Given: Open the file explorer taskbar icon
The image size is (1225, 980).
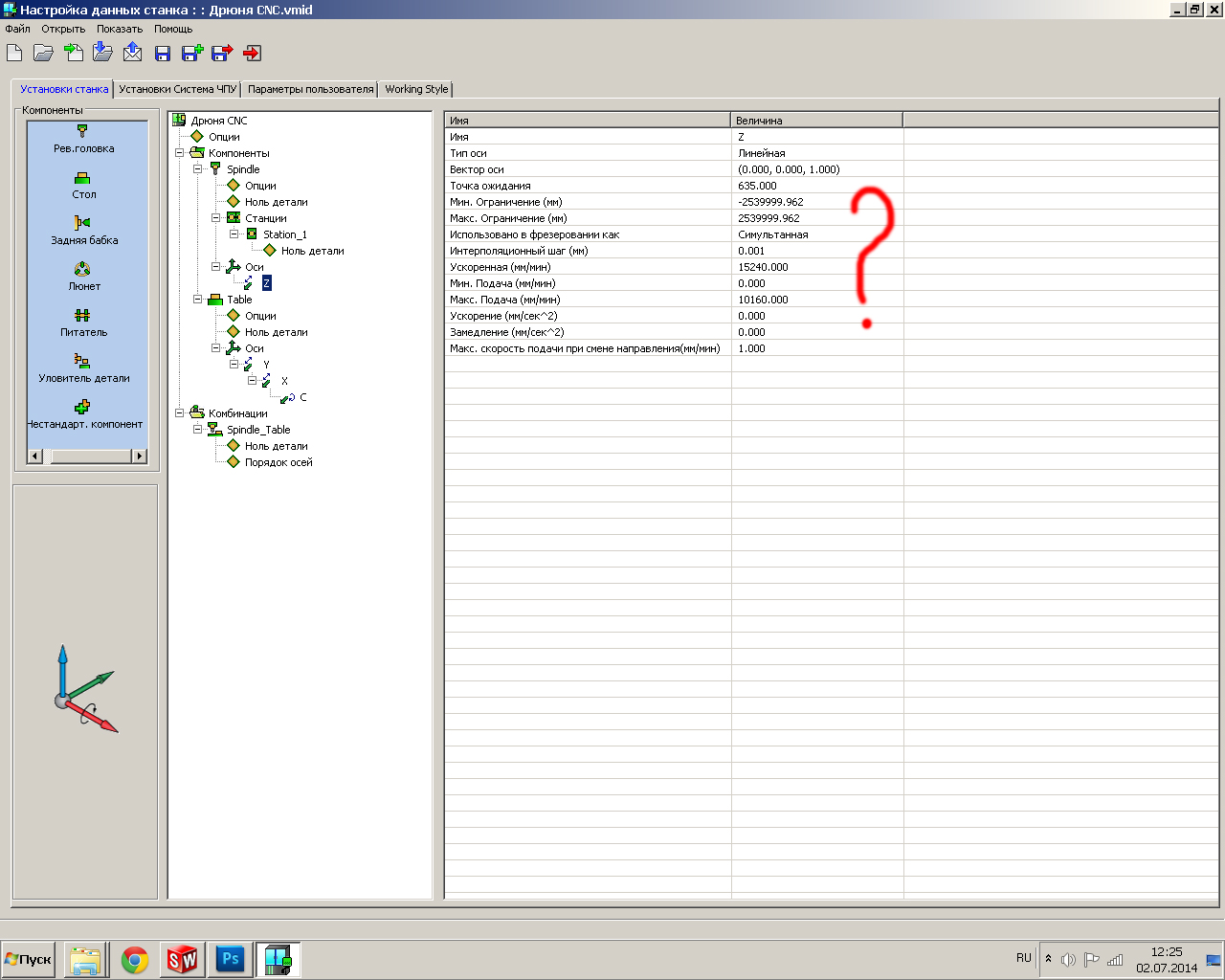Looking at the screenshot, I should pyautogui.click(x=85, y=960).
